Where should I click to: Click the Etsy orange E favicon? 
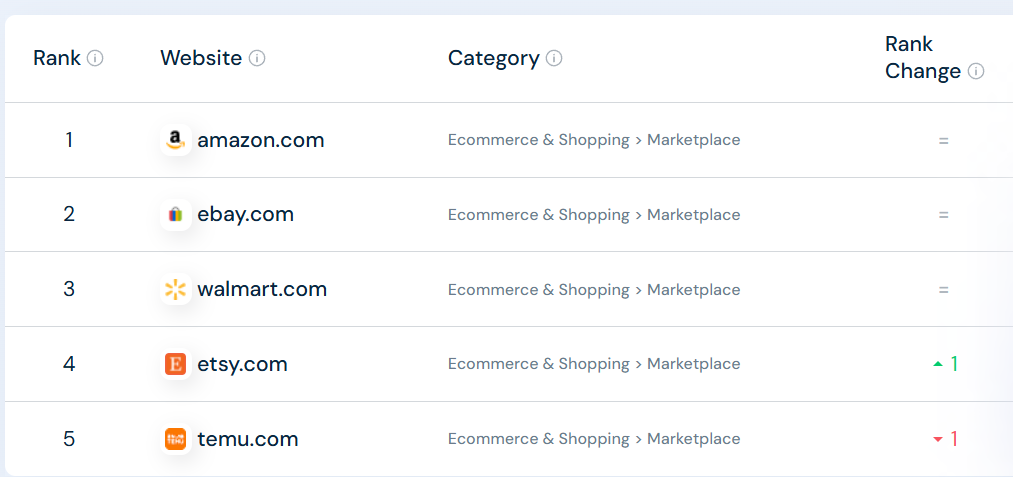pyautogui.click(x=176, y=364)
